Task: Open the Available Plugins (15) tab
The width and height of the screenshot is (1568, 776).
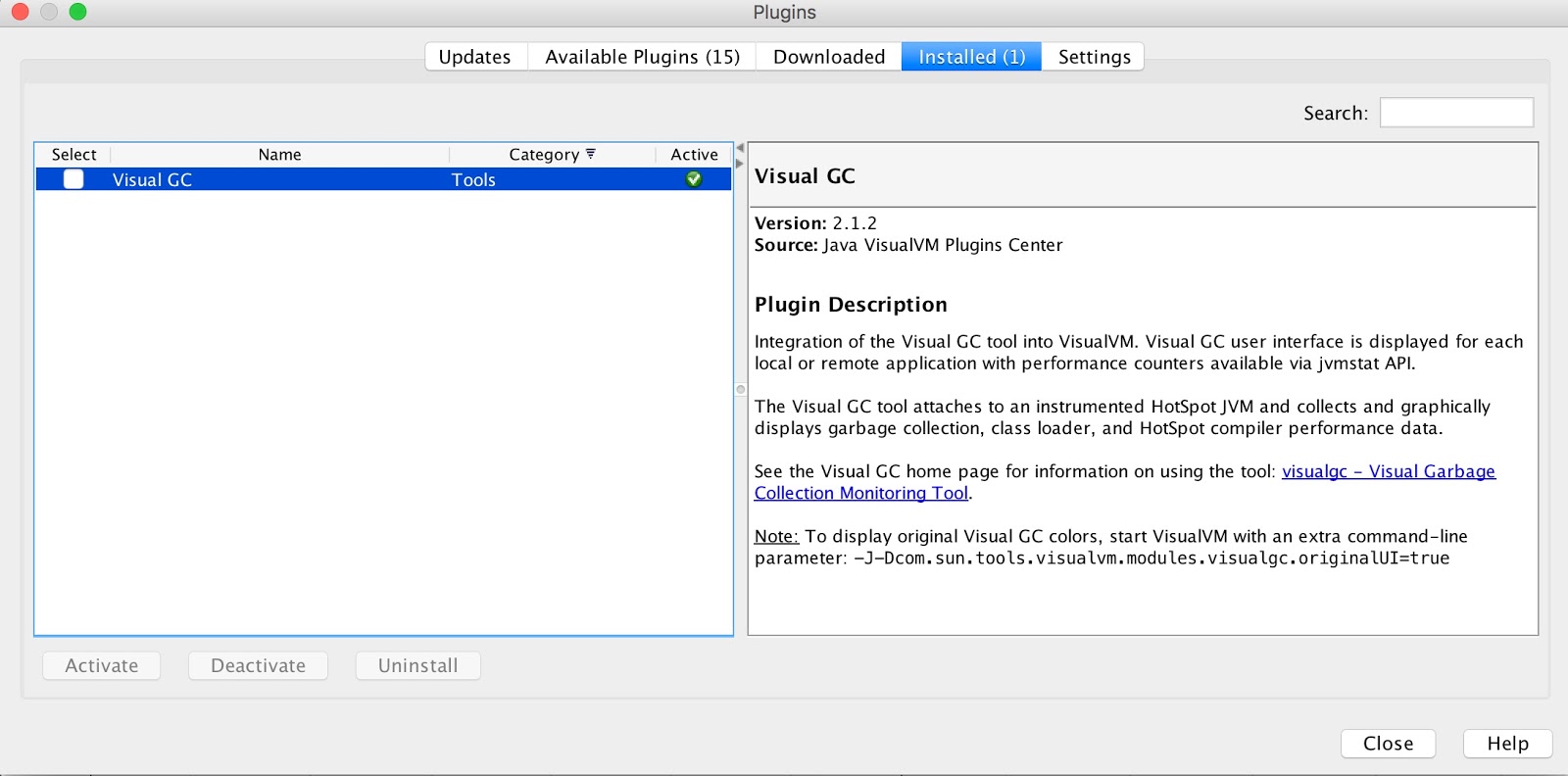Action: pyautogui.click(x=642, y=57)
